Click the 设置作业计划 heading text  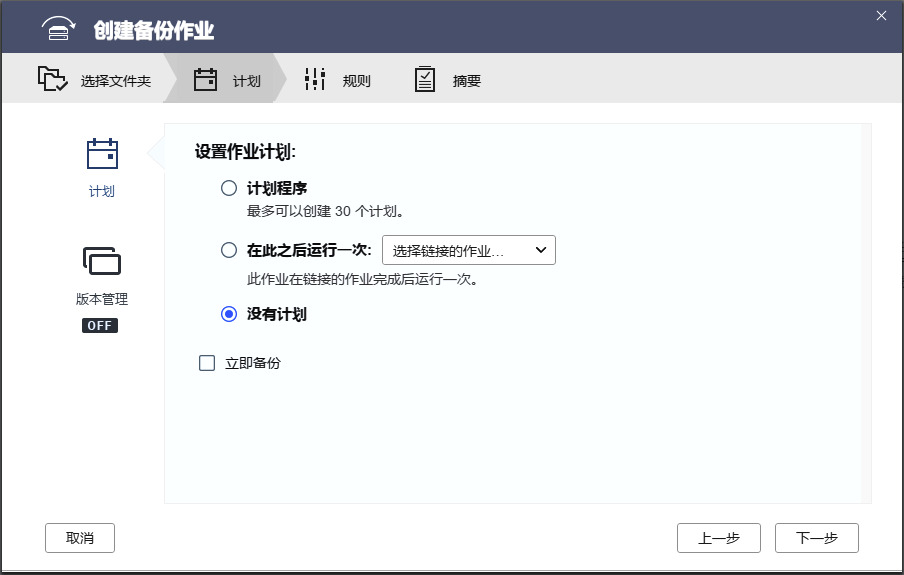(245, 152)
